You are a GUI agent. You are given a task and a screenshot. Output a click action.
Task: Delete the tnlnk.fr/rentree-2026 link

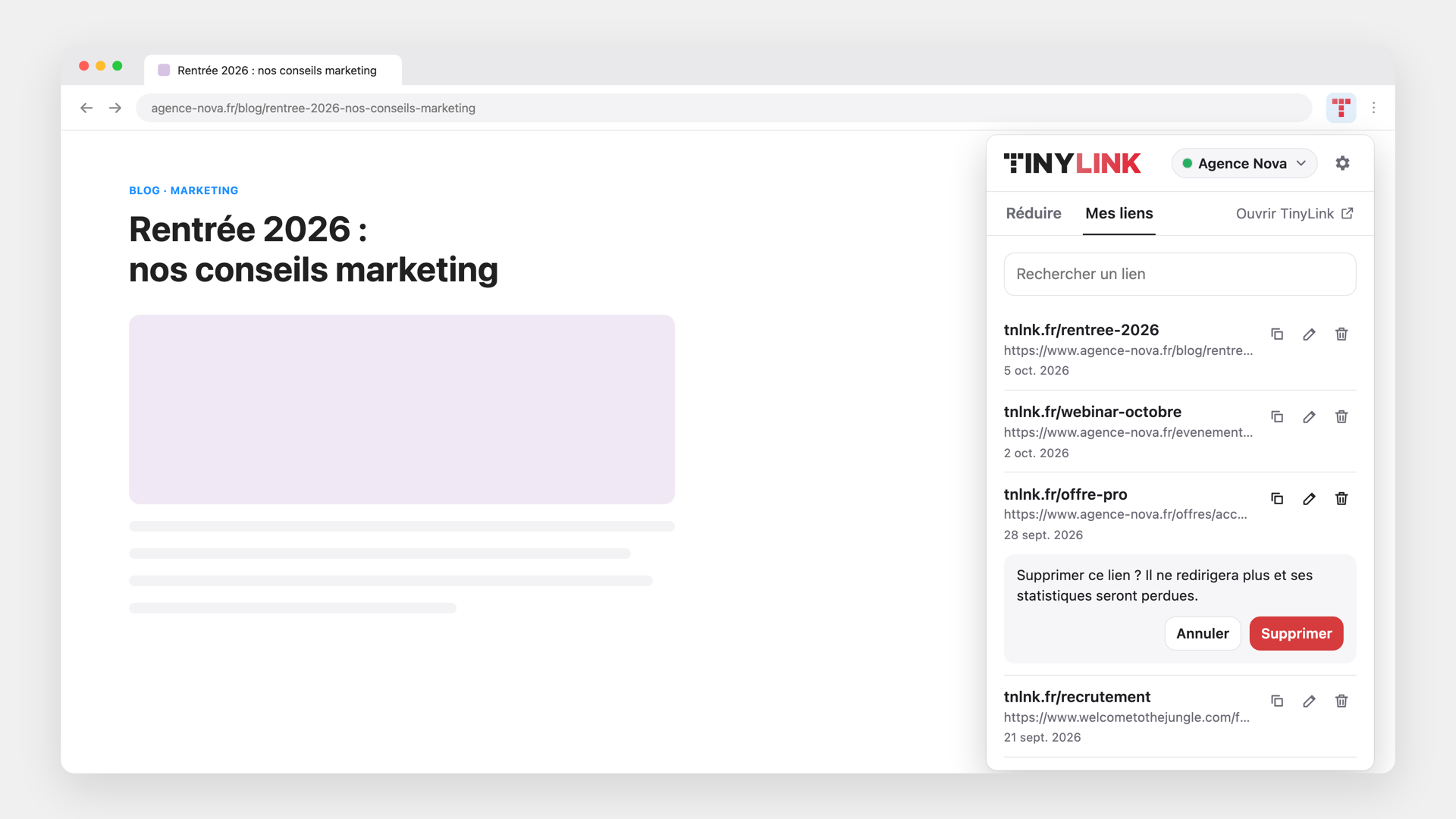point(1341,334)
